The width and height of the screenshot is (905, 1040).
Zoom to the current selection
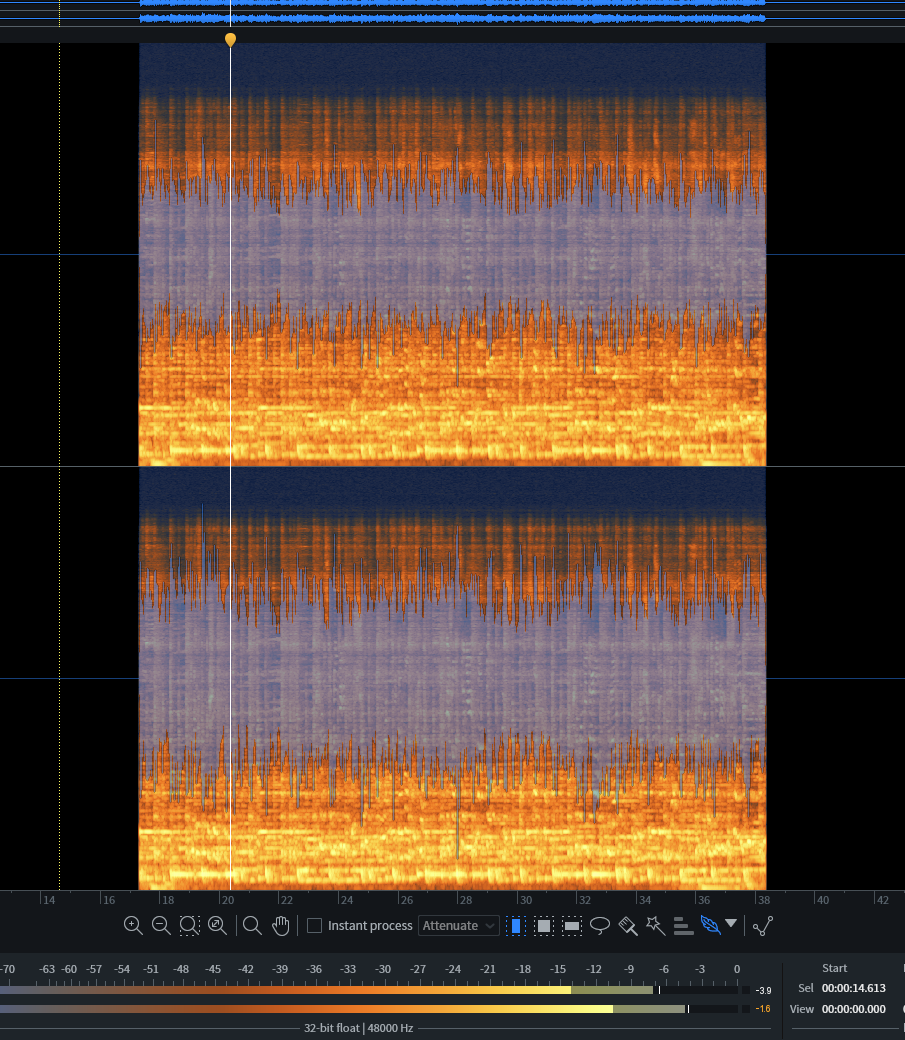(189, 925)
